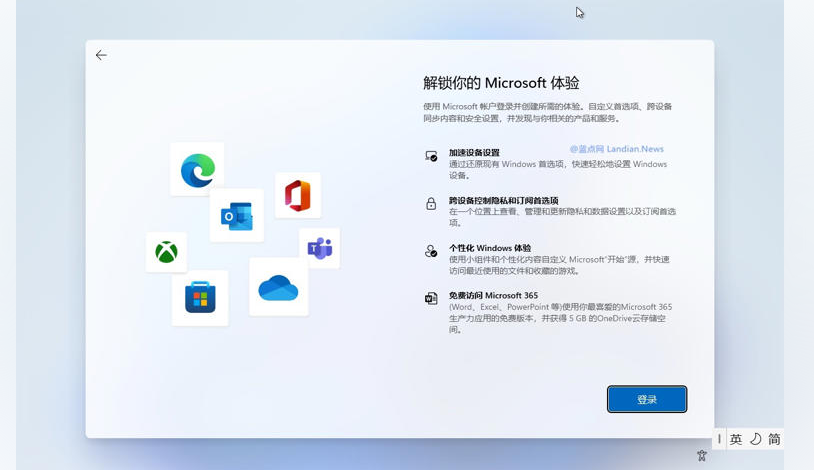Click the Microsoft Edge icon tile

pos(197,170)
